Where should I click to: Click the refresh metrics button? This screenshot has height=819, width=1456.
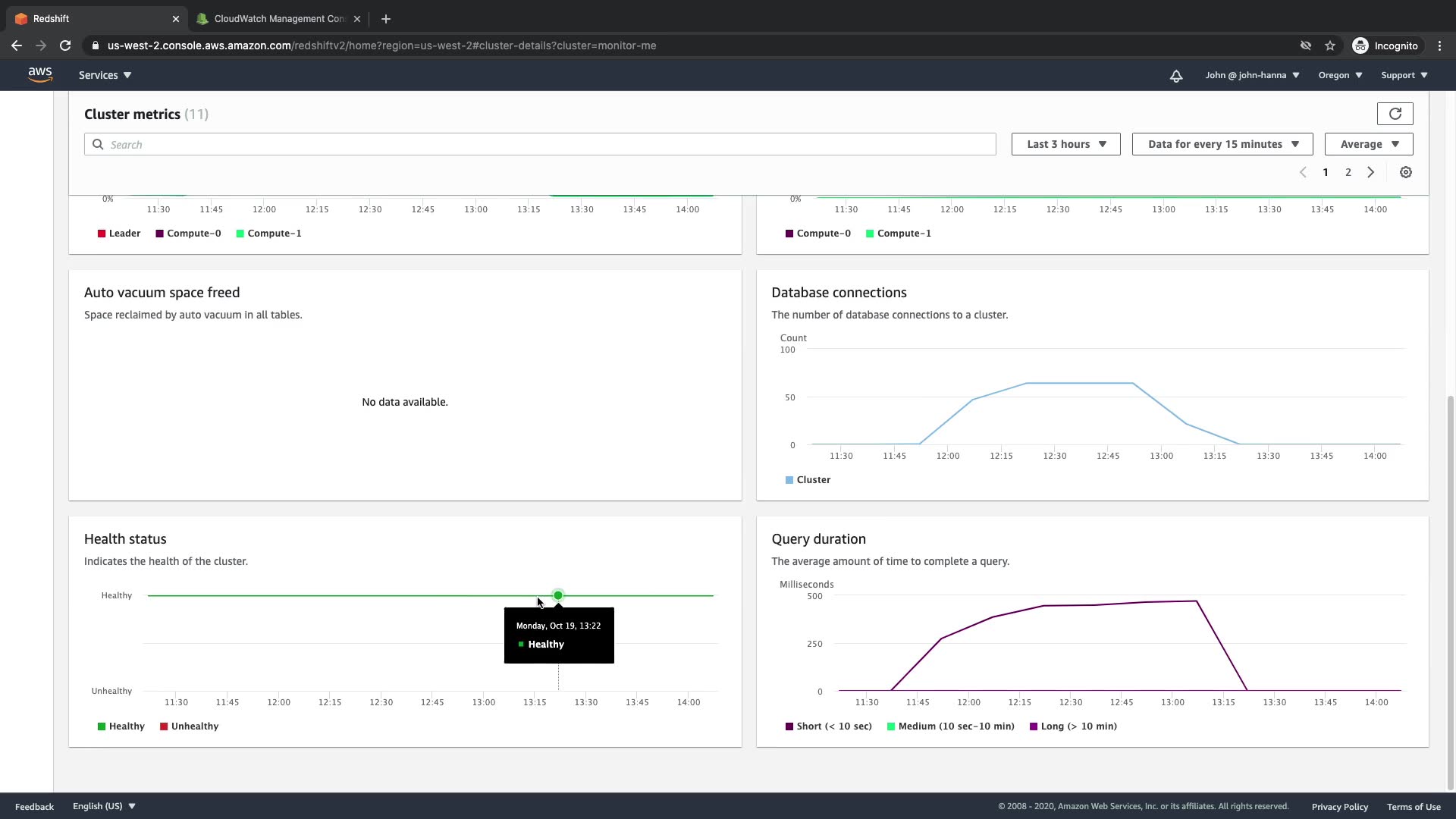(x=1395, y=114)
